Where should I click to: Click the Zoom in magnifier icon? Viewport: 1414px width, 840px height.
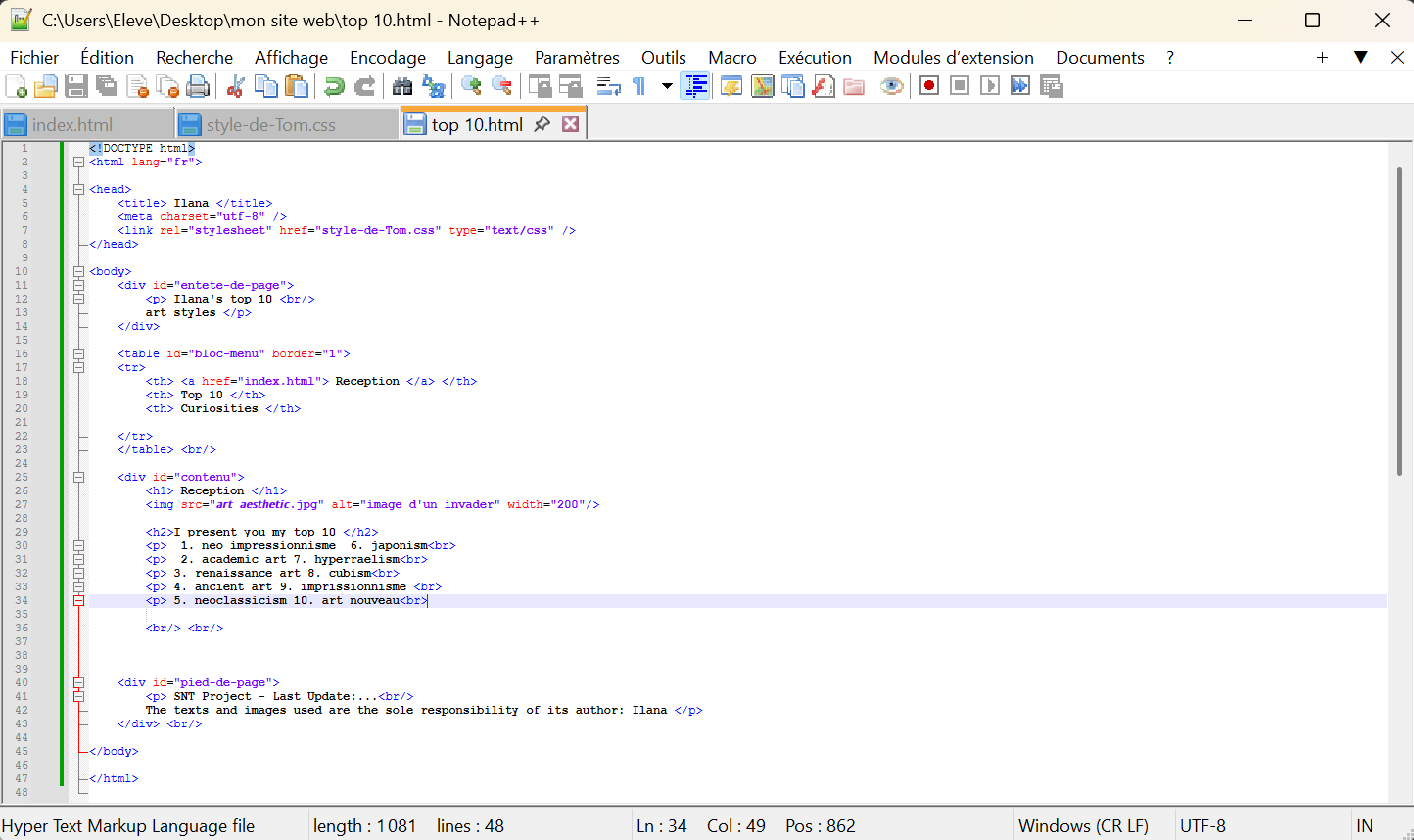[471, 86]
